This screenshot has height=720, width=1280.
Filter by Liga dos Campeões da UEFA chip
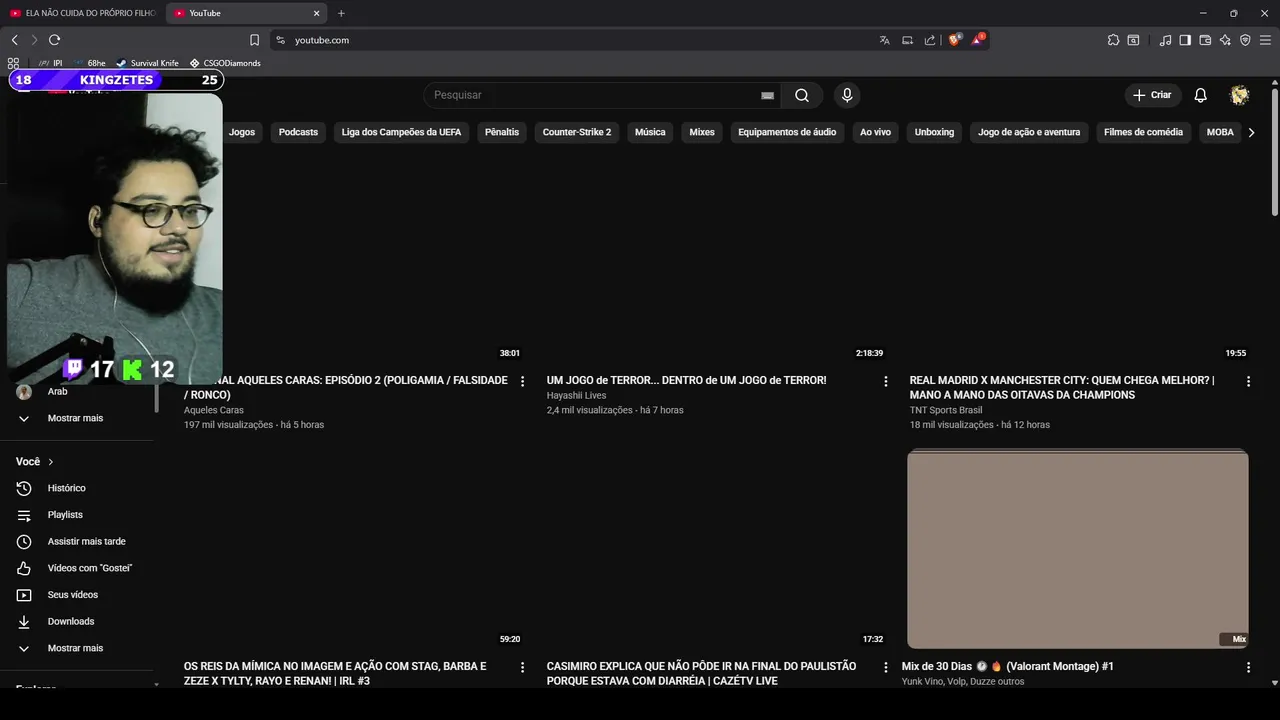click(x=401, y=132)
